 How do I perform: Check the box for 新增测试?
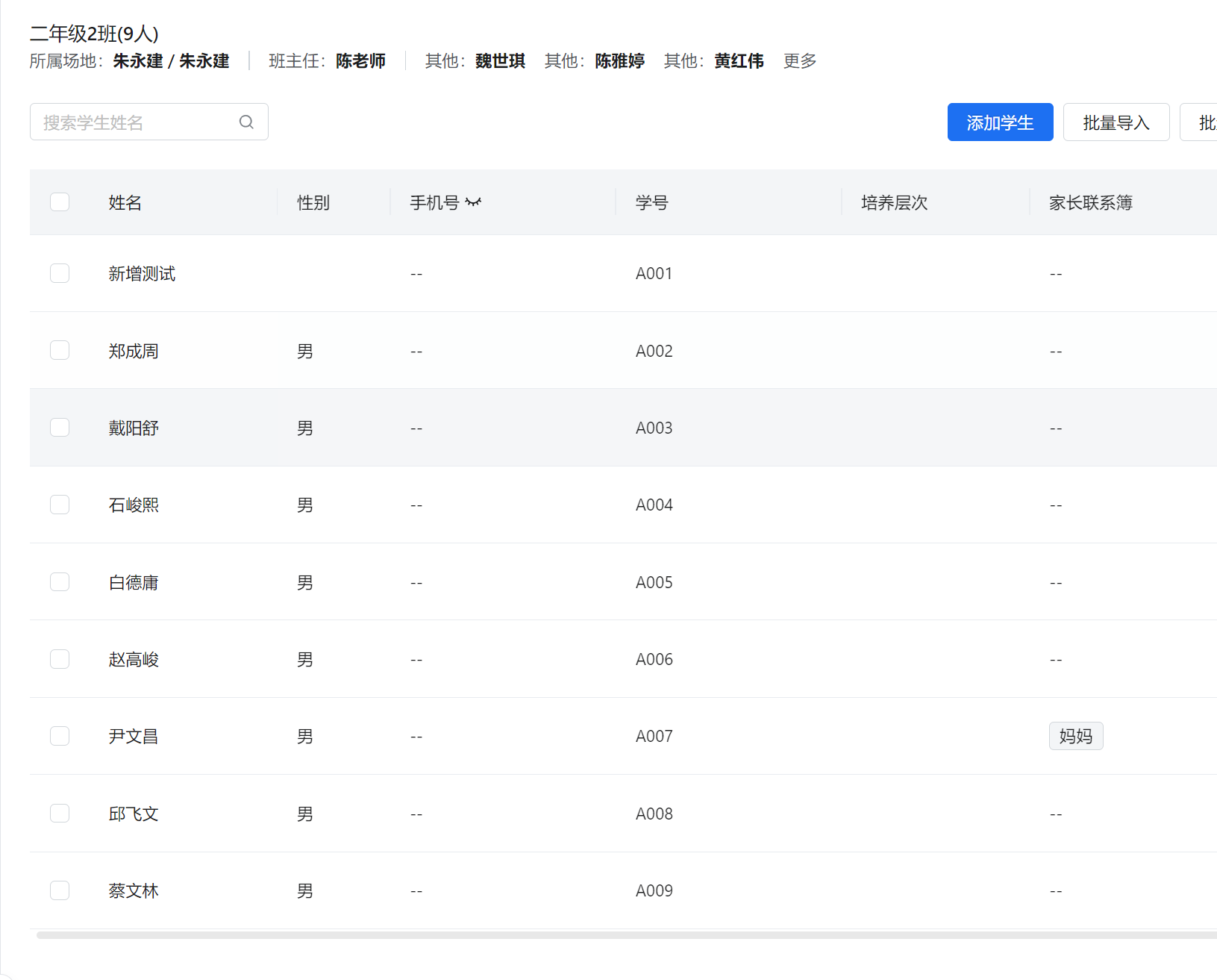pyautogui.click(x=60, y=273)
